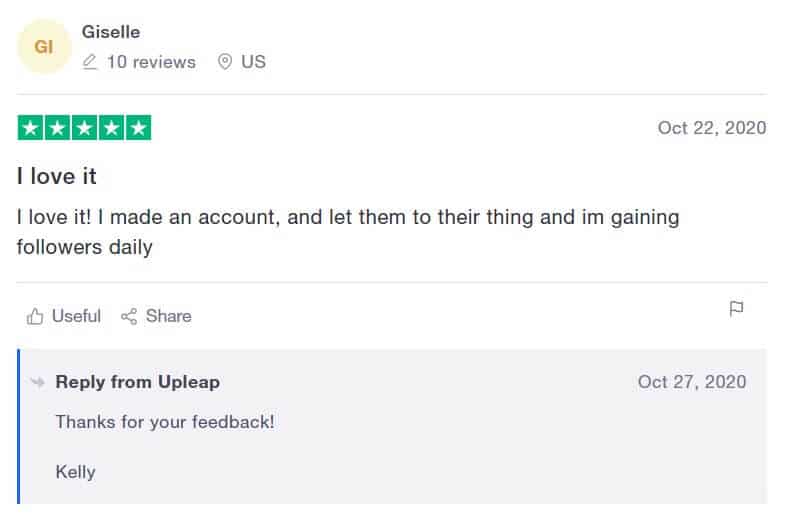Click the Oct 27, 2020 reply date
Screen dimensions: 788x528
[x=692, y=382]
